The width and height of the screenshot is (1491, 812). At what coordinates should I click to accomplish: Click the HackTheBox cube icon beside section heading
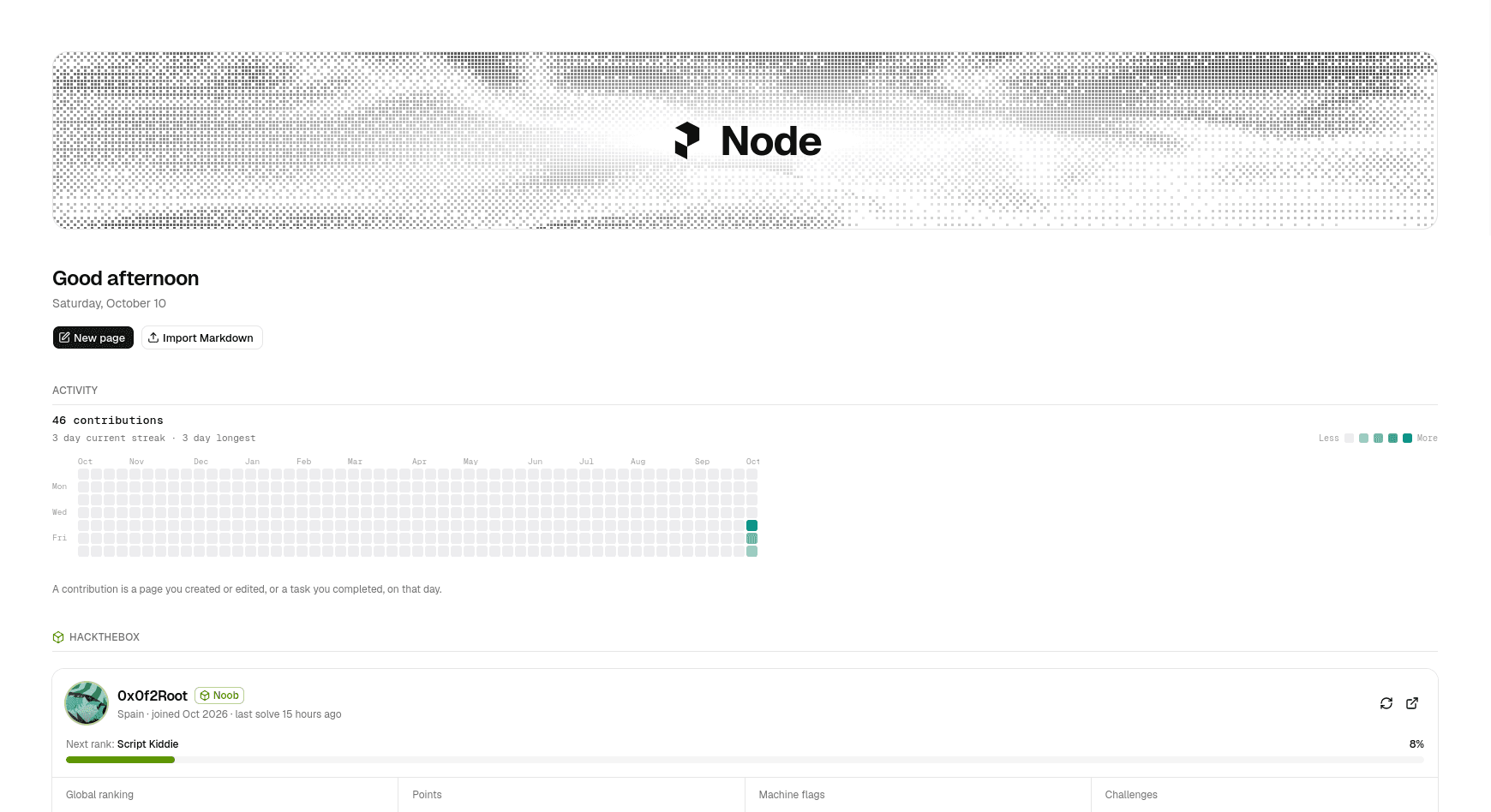58,637
